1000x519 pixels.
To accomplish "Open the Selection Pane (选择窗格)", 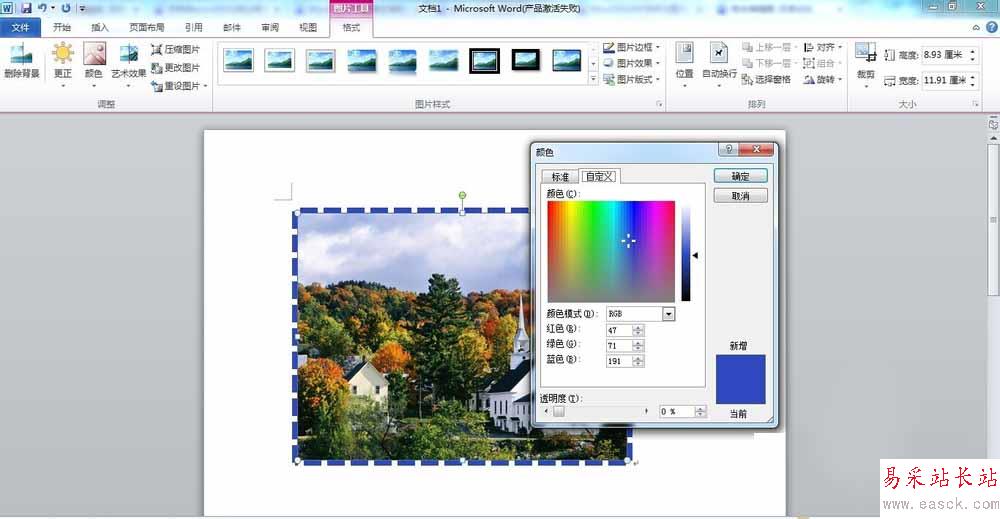I will tap(767, 79).
